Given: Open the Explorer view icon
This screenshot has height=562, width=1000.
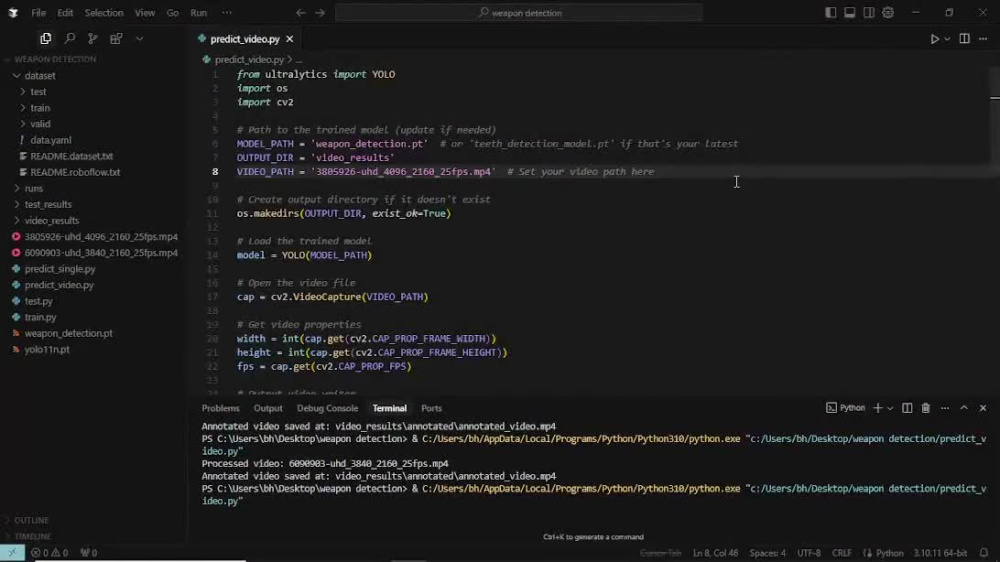Looking at the screenshot, I should [x=45, y=39].
